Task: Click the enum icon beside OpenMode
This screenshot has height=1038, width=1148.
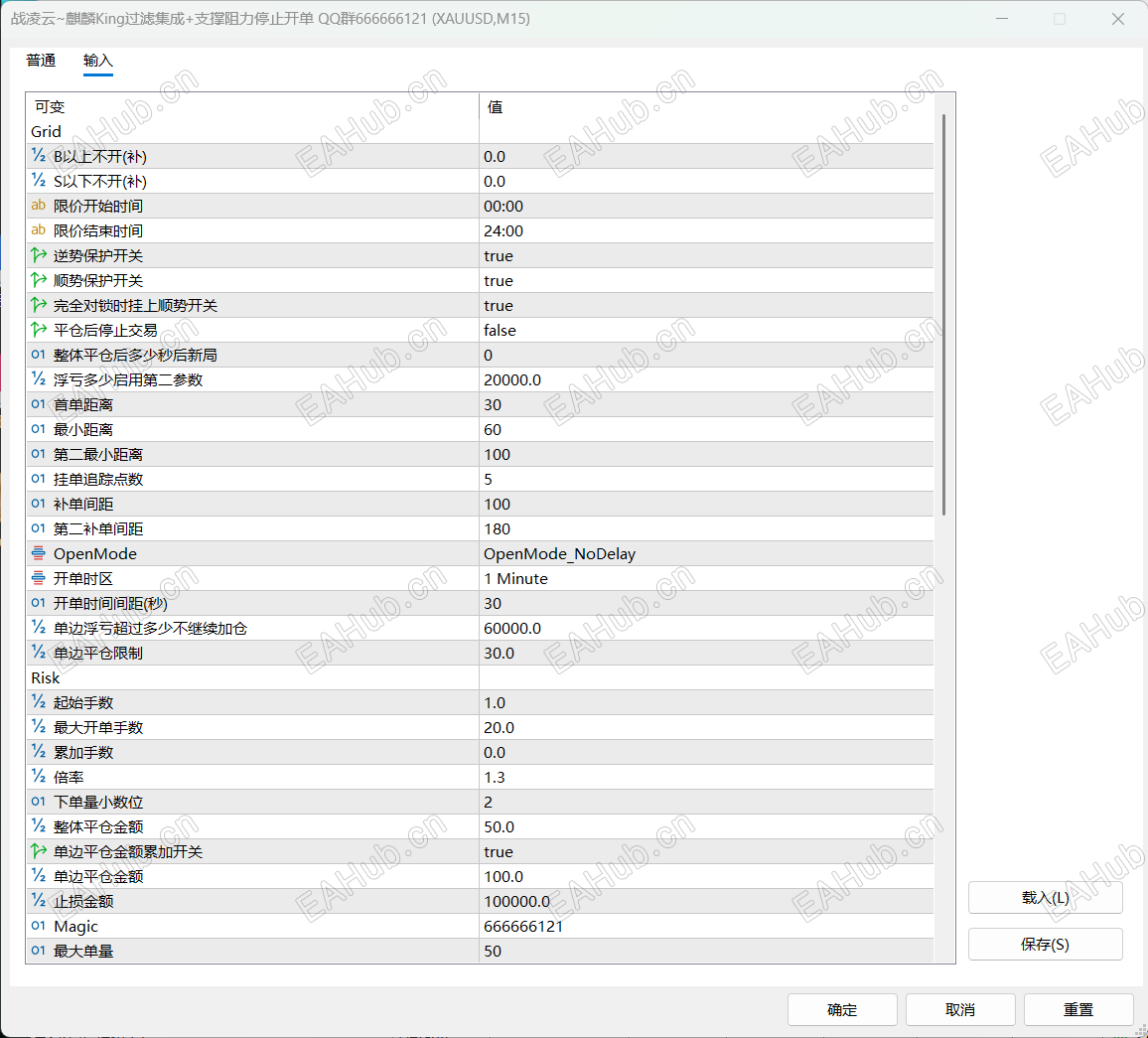Action: click(38, 554)
